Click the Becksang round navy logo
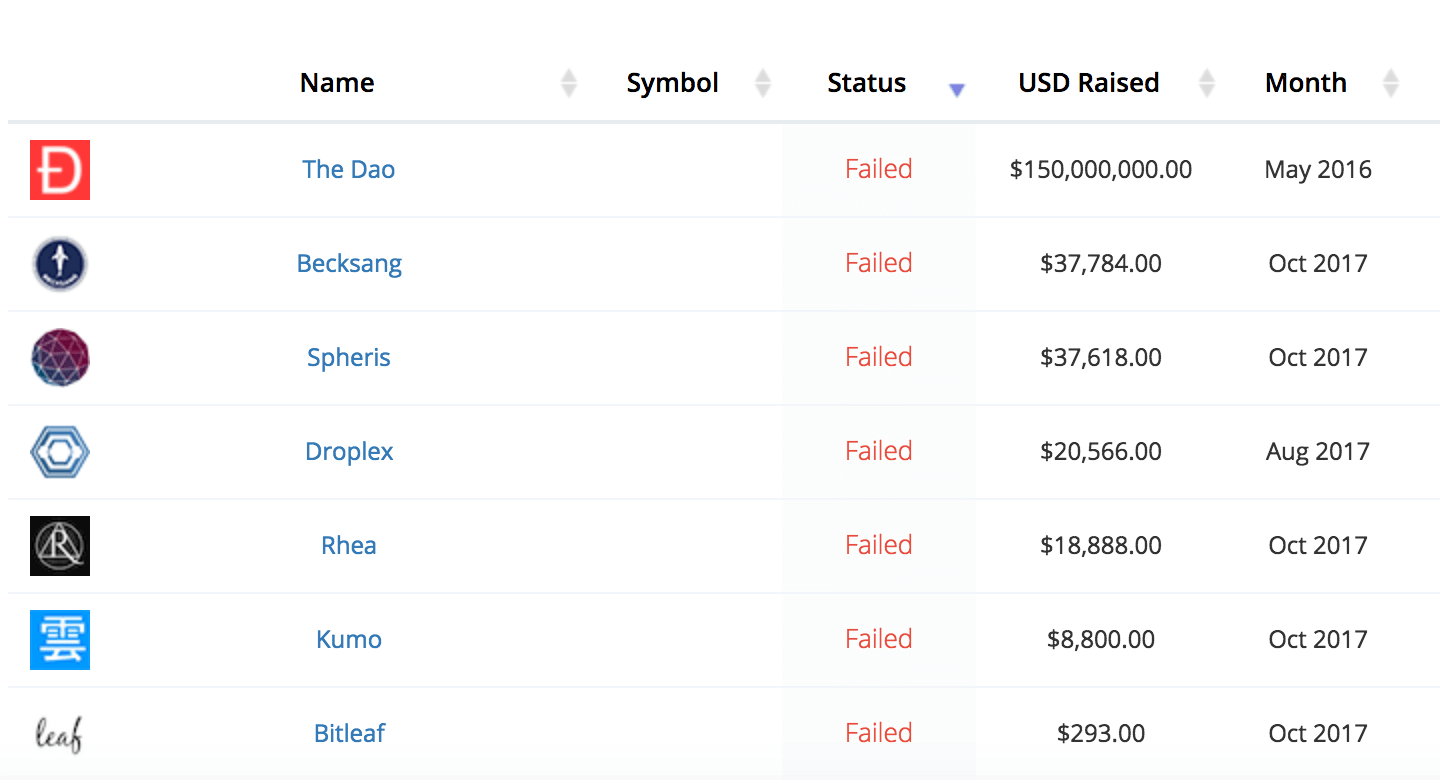This screenshot has width=1440, height=780. point(60,264)
